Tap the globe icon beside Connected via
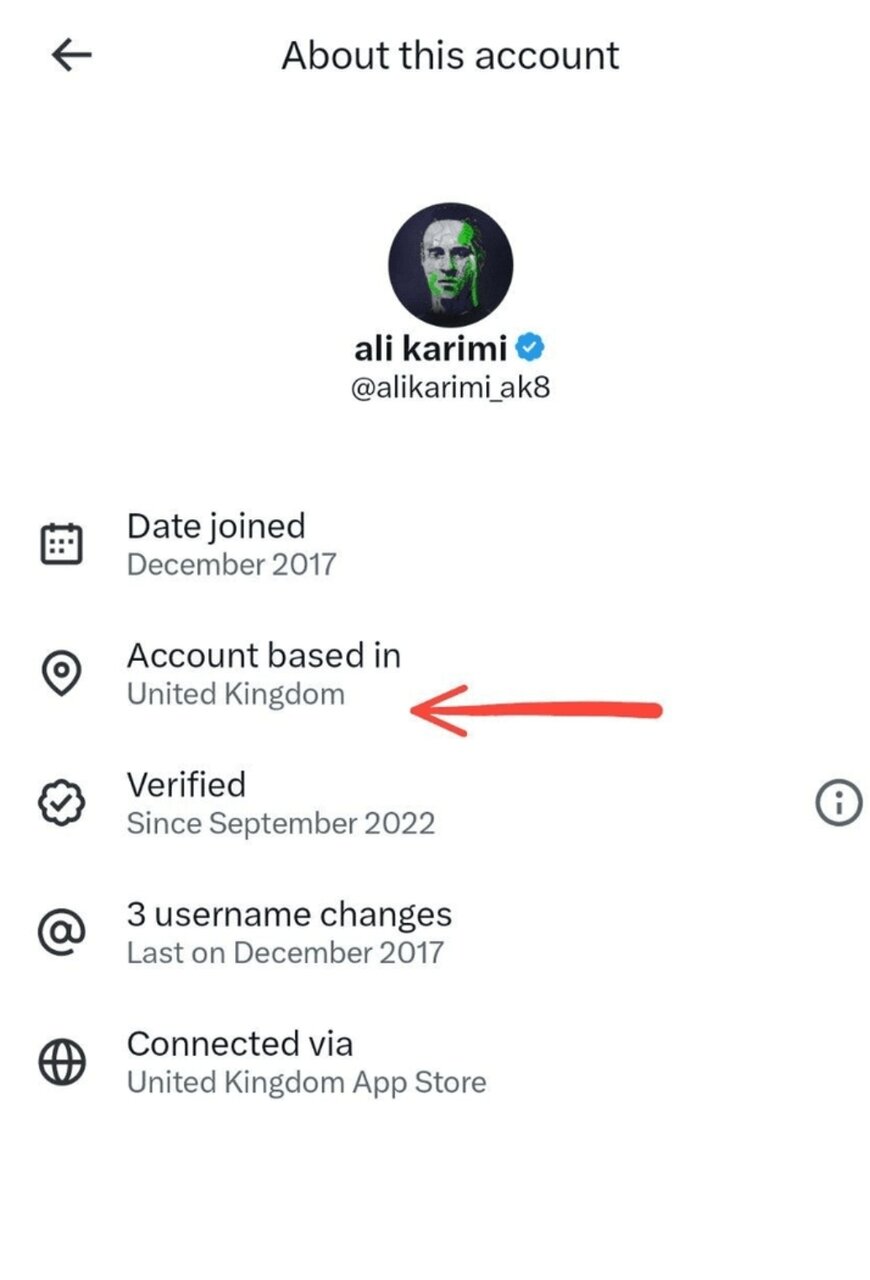This screenshot has width=870, height=1280. click(x=62, y=1062)
